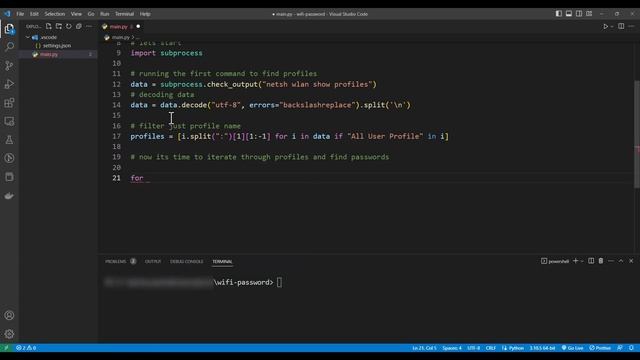Click the remote window indicator in status bar

(x=6, y=348)
